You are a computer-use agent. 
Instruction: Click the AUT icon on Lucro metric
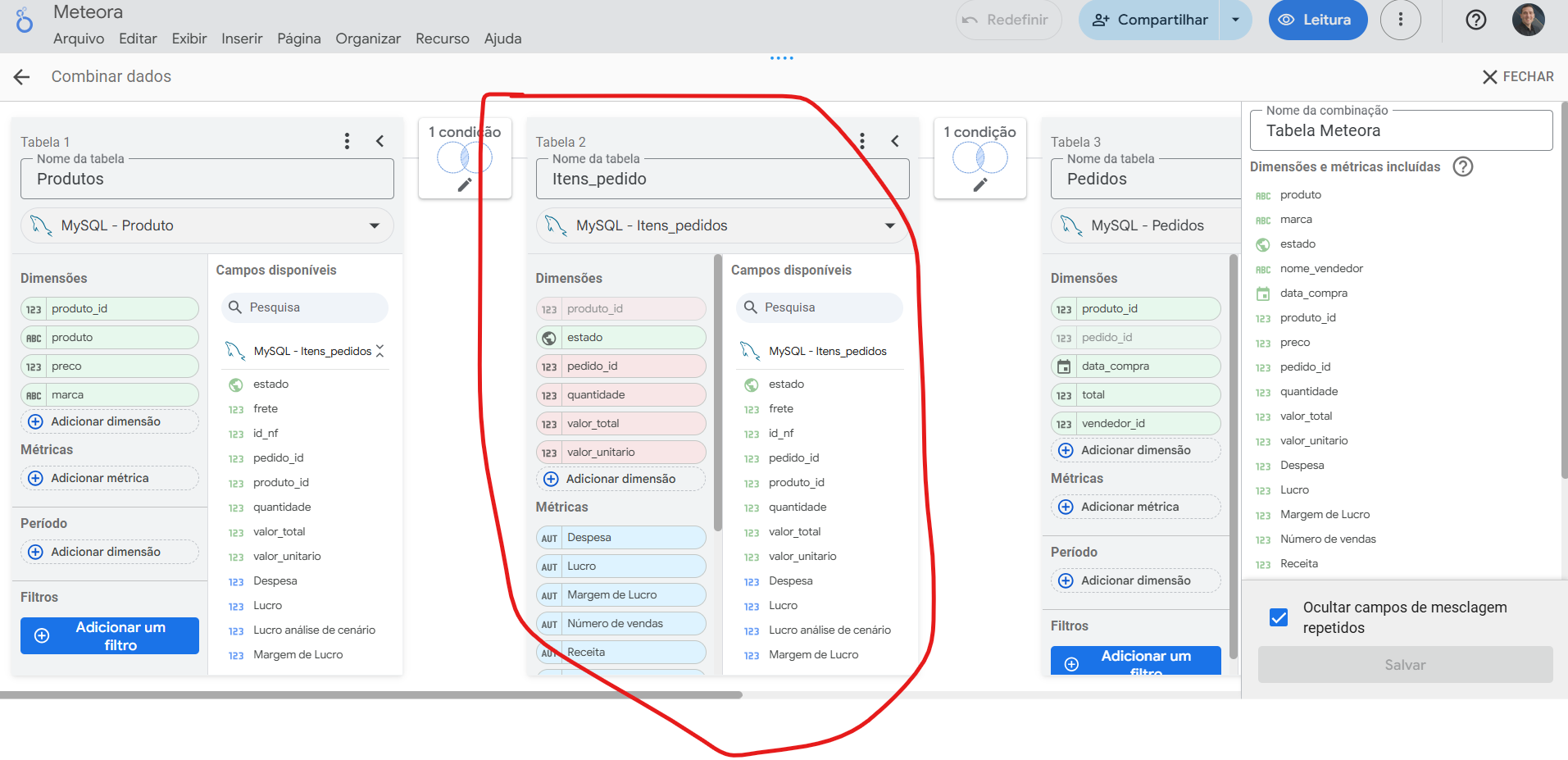549,567
